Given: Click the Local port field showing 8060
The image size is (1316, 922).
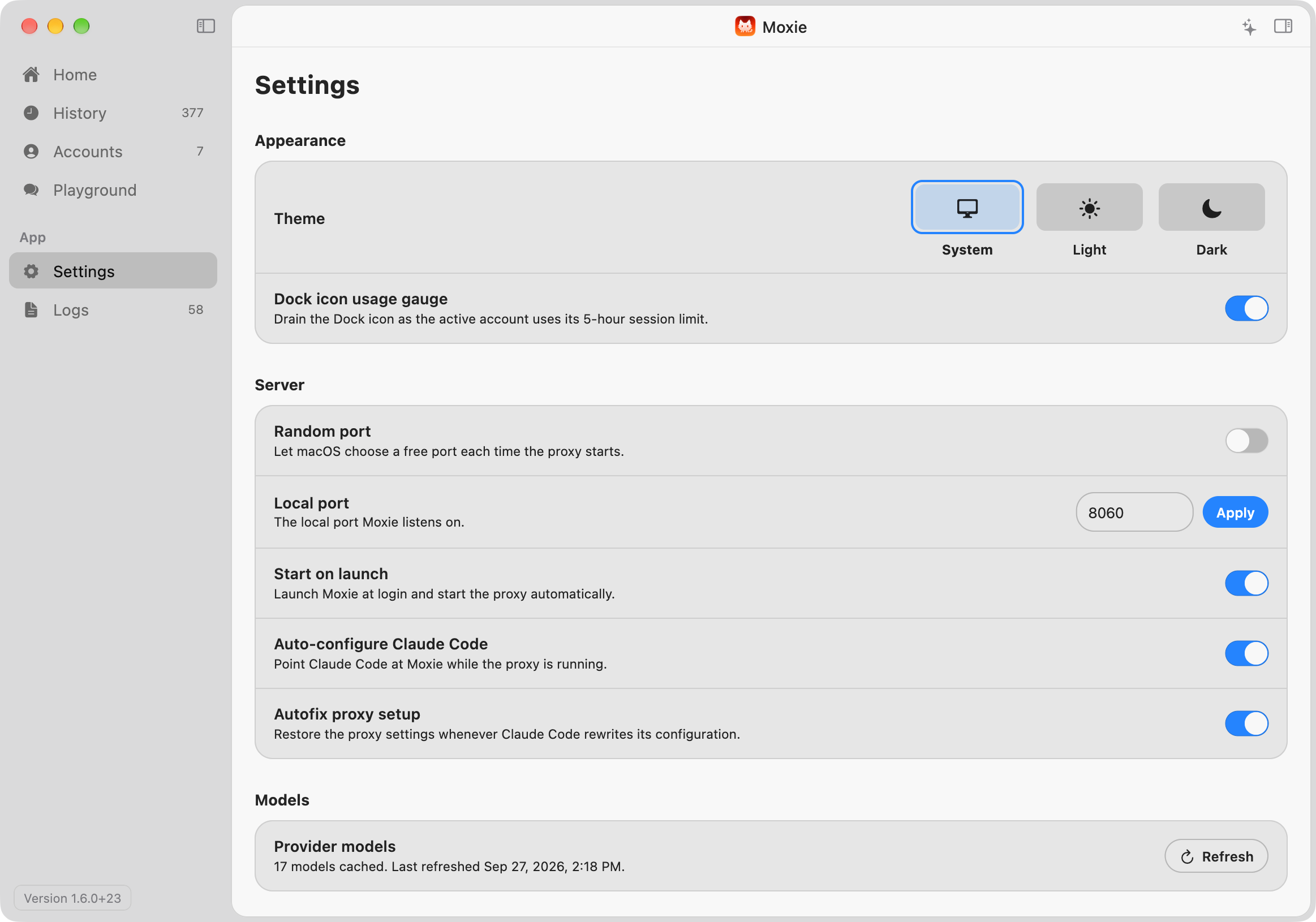Looking at the screenshot, I should click(1134, 512).
